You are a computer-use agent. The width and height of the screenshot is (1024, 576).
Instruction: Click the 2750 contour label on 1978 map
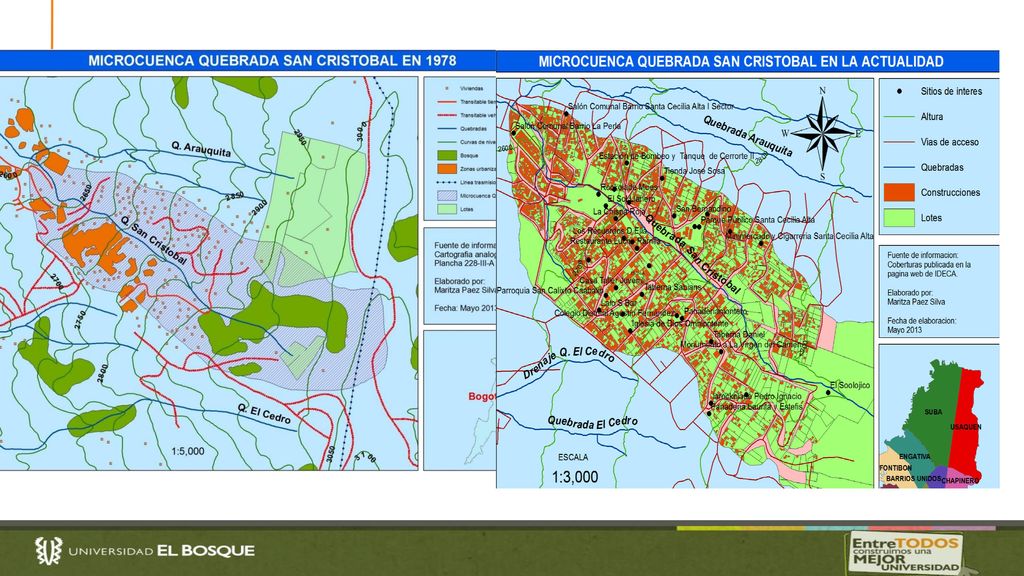click(x=80, y=319)
